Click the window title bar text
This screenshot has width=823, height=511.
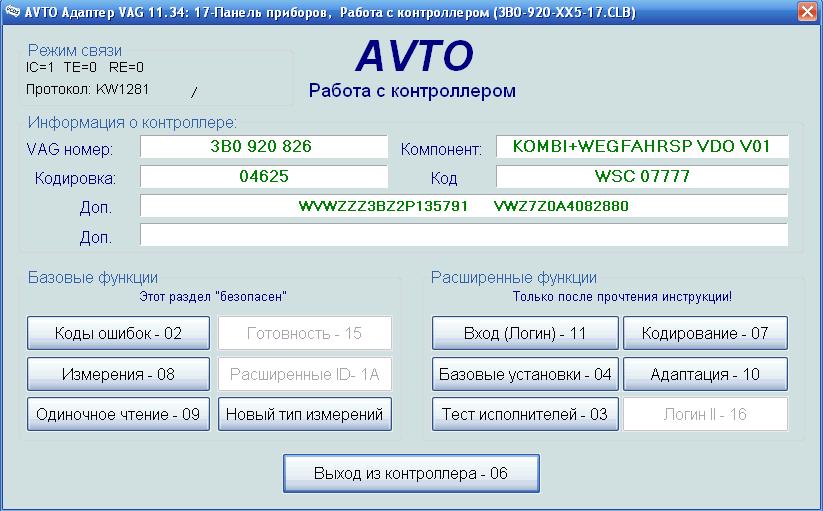tap(330, 12)
